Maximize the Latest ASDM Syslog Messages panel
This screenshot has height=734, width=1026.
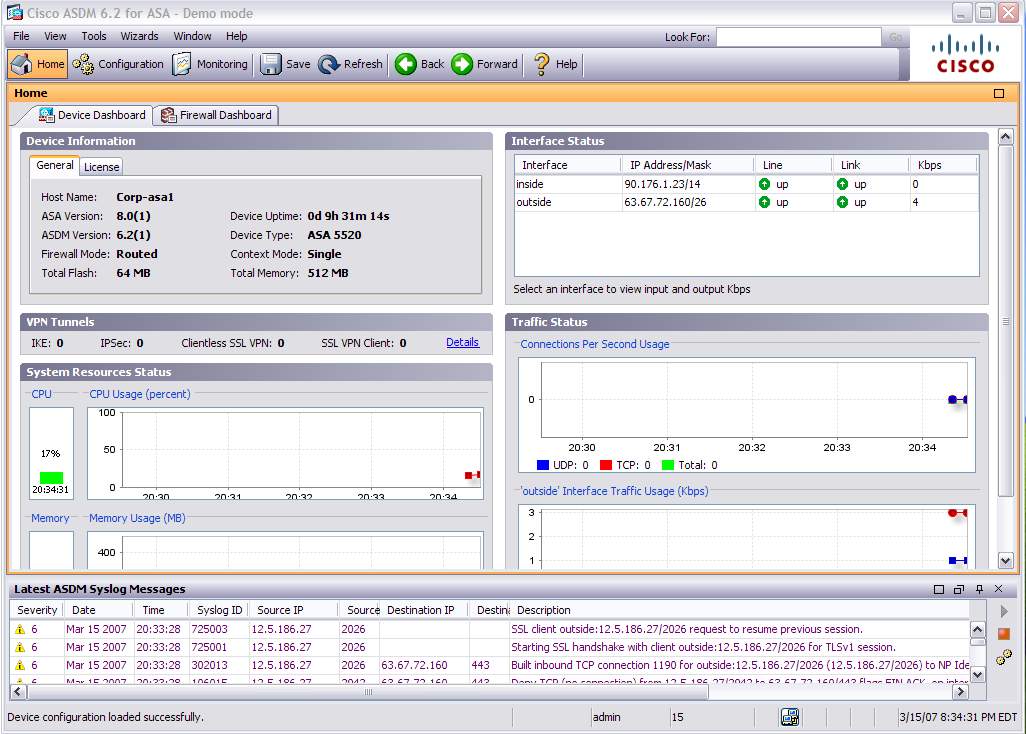938,589
